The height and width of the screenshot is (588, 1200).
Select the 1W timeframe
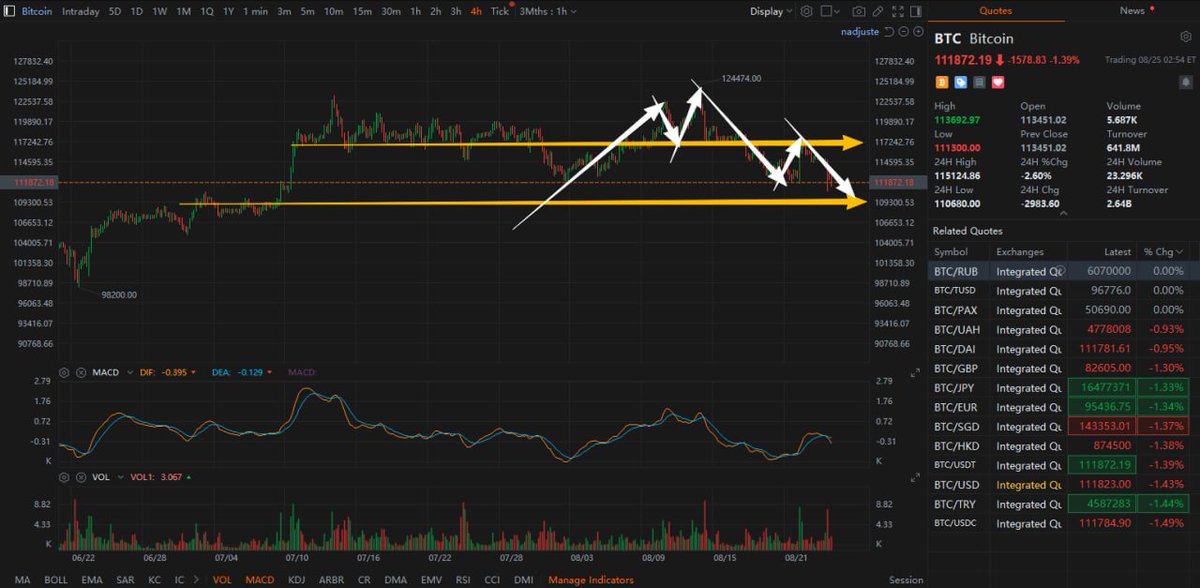click(x=159, y=11)
